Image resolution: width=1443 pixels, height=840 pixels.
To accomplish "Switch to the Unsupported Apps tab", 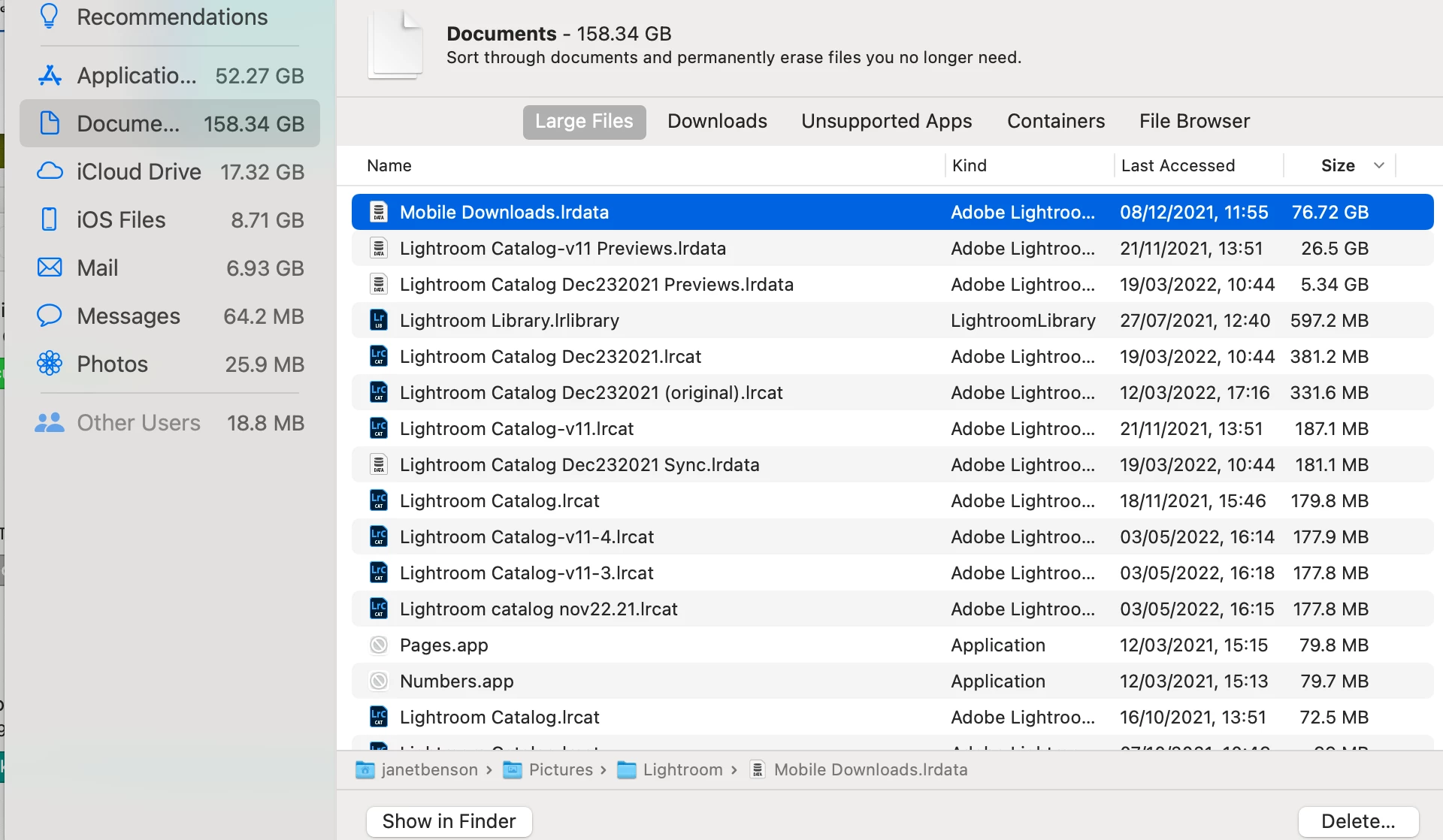I will tap(886, 122).
